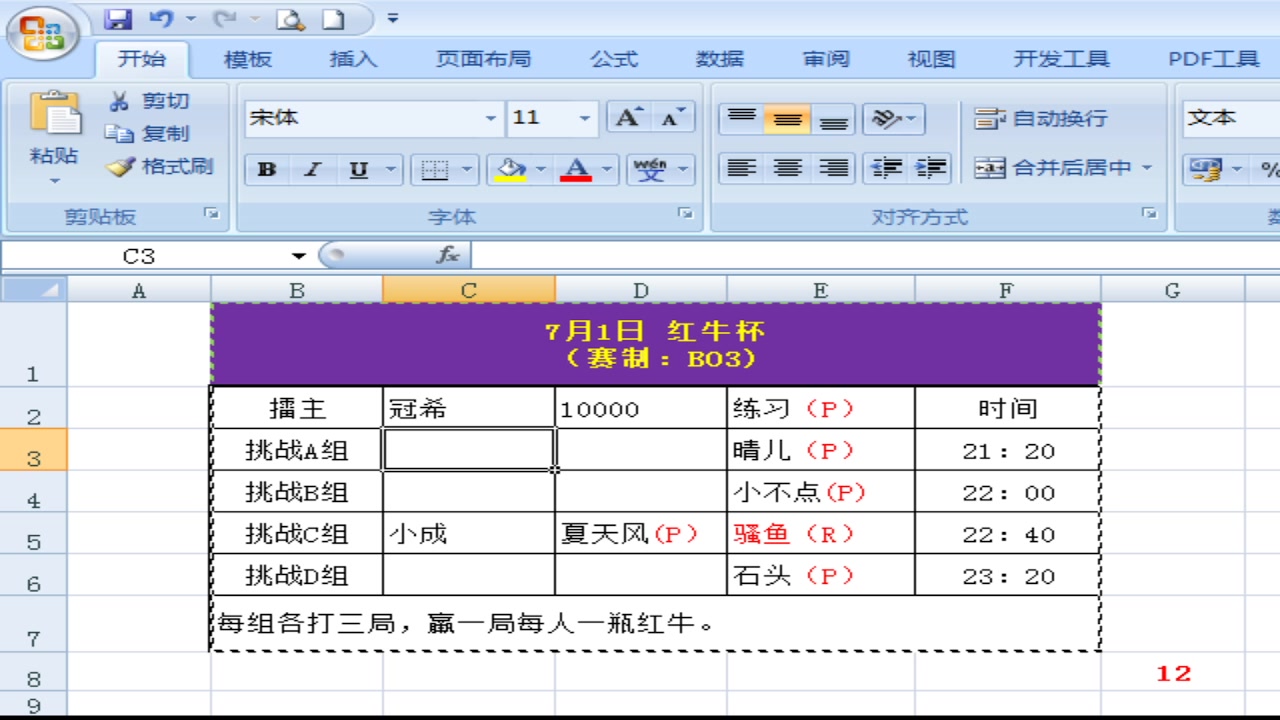The height and width of the screenshot is (720, 1280).
Task: Click the formula bar input area
Action: (x=875, y=256)
